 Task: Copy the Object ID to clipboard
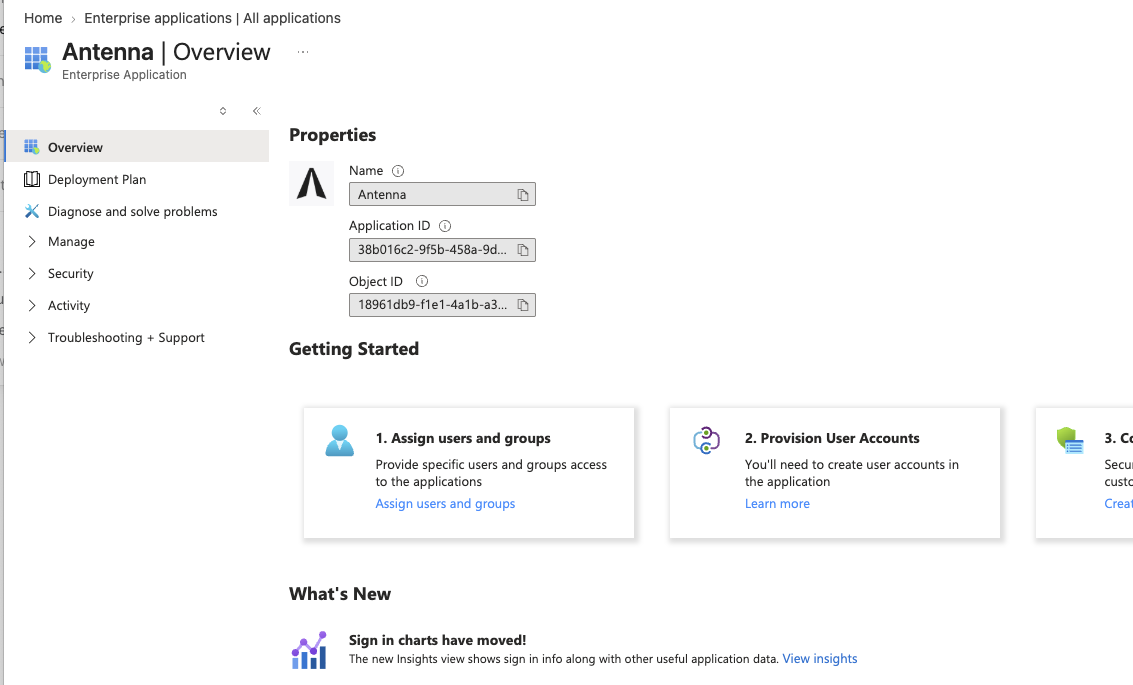tap(522, 305)
